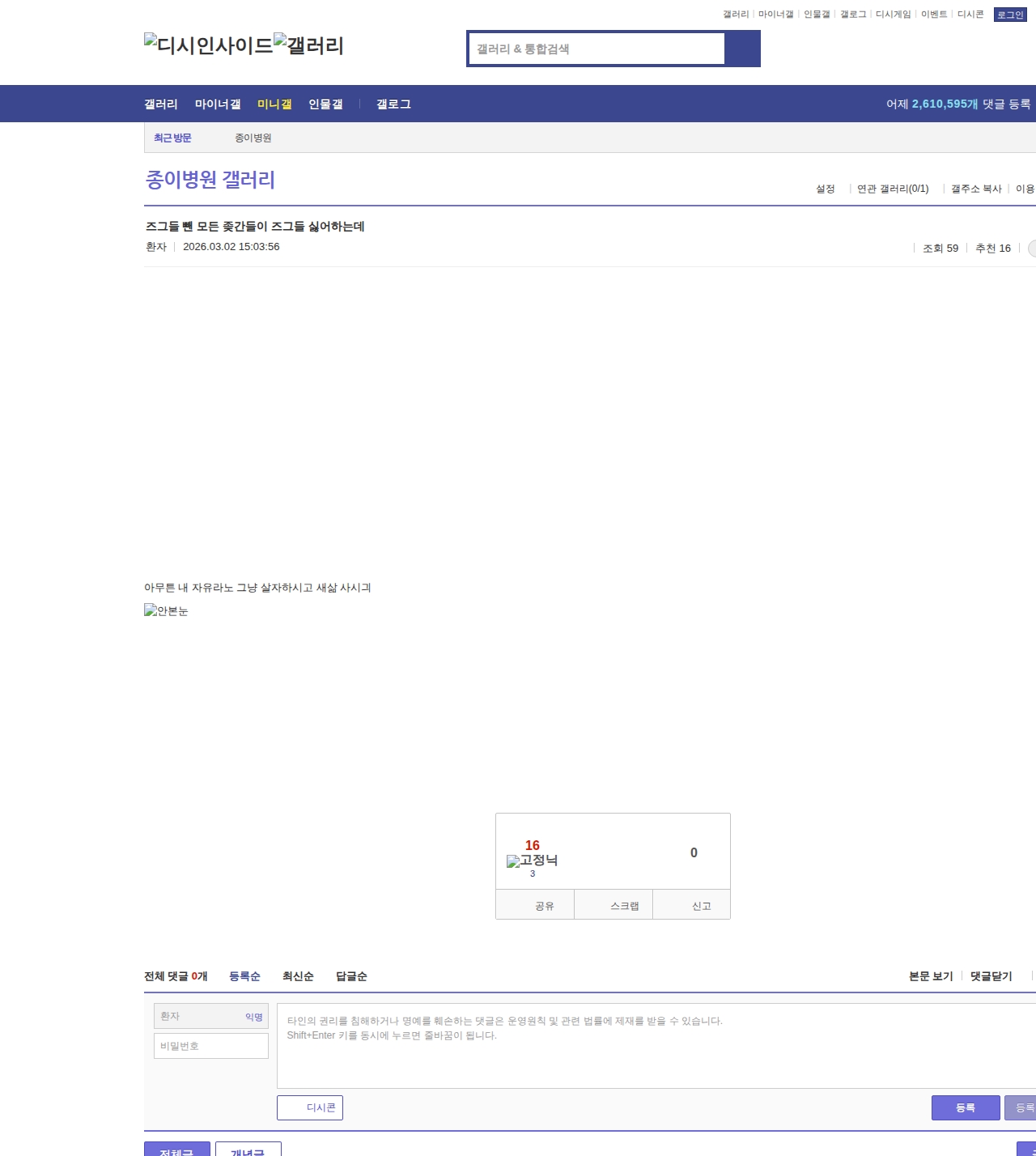Click the 최근 방문 label
This screenshot has width=1036, height=1156.
click(x=172, y=138)
